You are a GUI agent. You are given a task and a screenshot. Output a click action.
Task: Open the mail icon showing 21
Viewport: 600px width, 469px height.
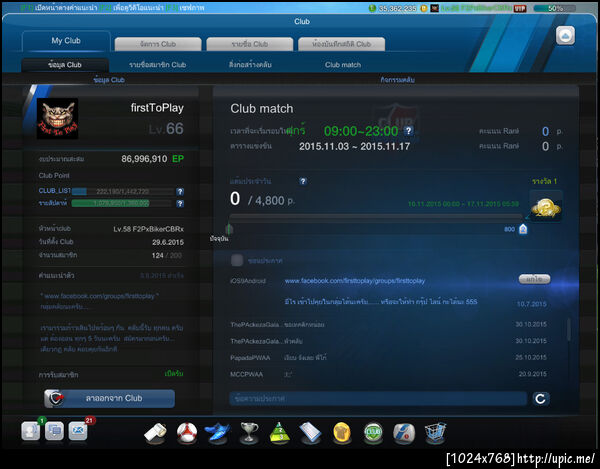(78, 431)
